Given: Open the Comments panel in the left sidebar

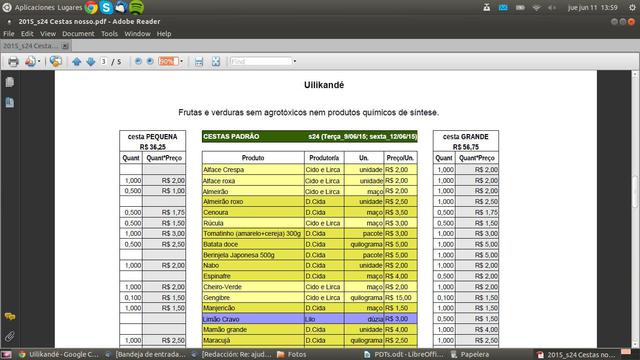Looking at the screenshot, I should click(10, 316).
